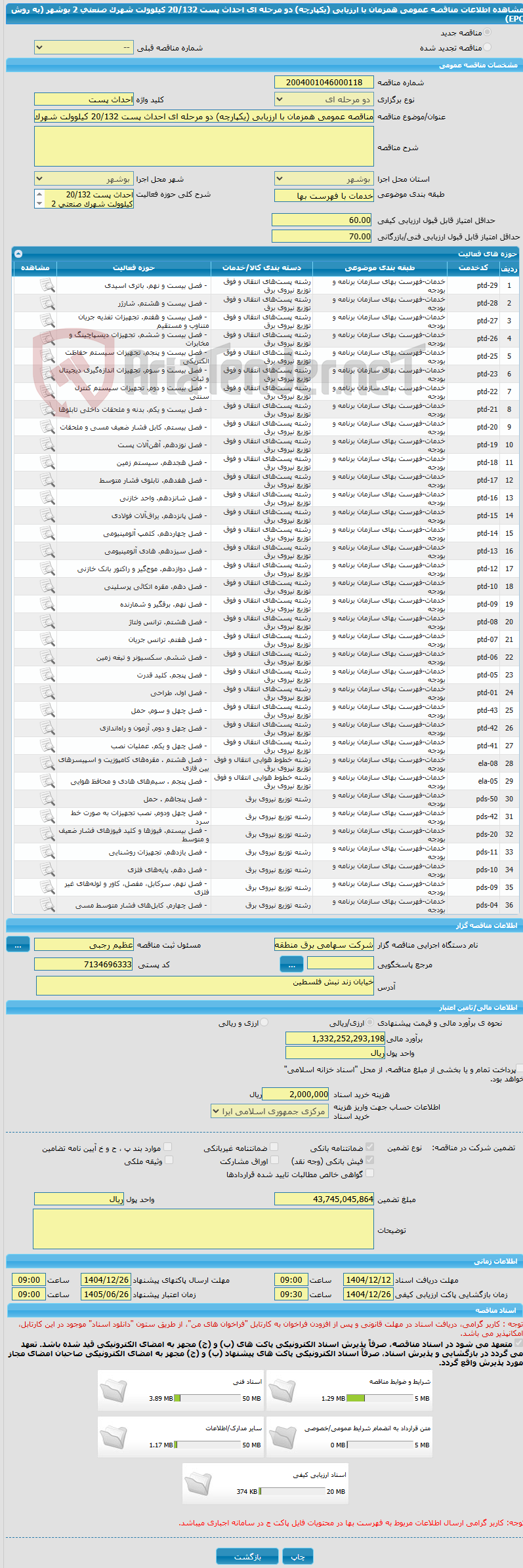
Task: Step up شرح کلی حوزه فعالیت spinner
Action: click(39, 194)
